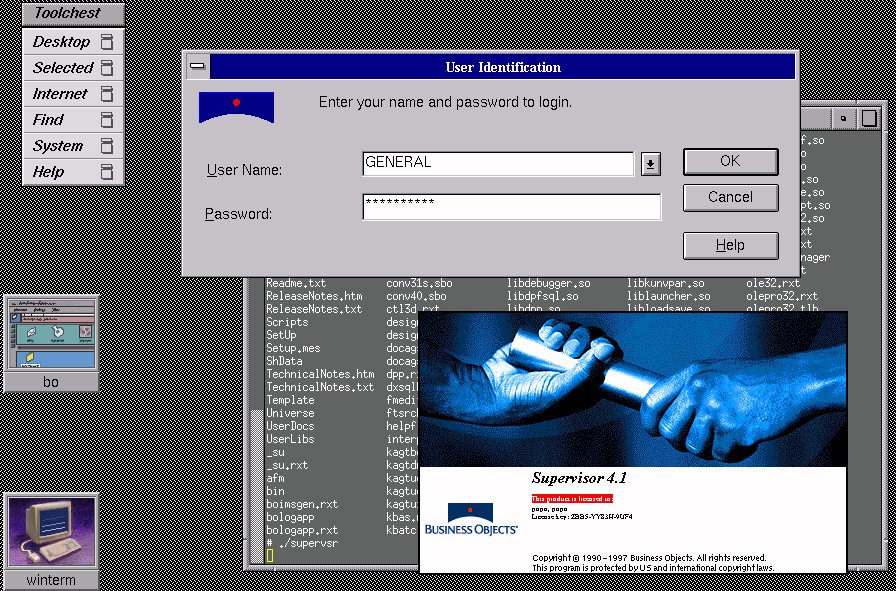
Task: Click into the Password field
Action: pyautogui.click(x=511, y=207)
